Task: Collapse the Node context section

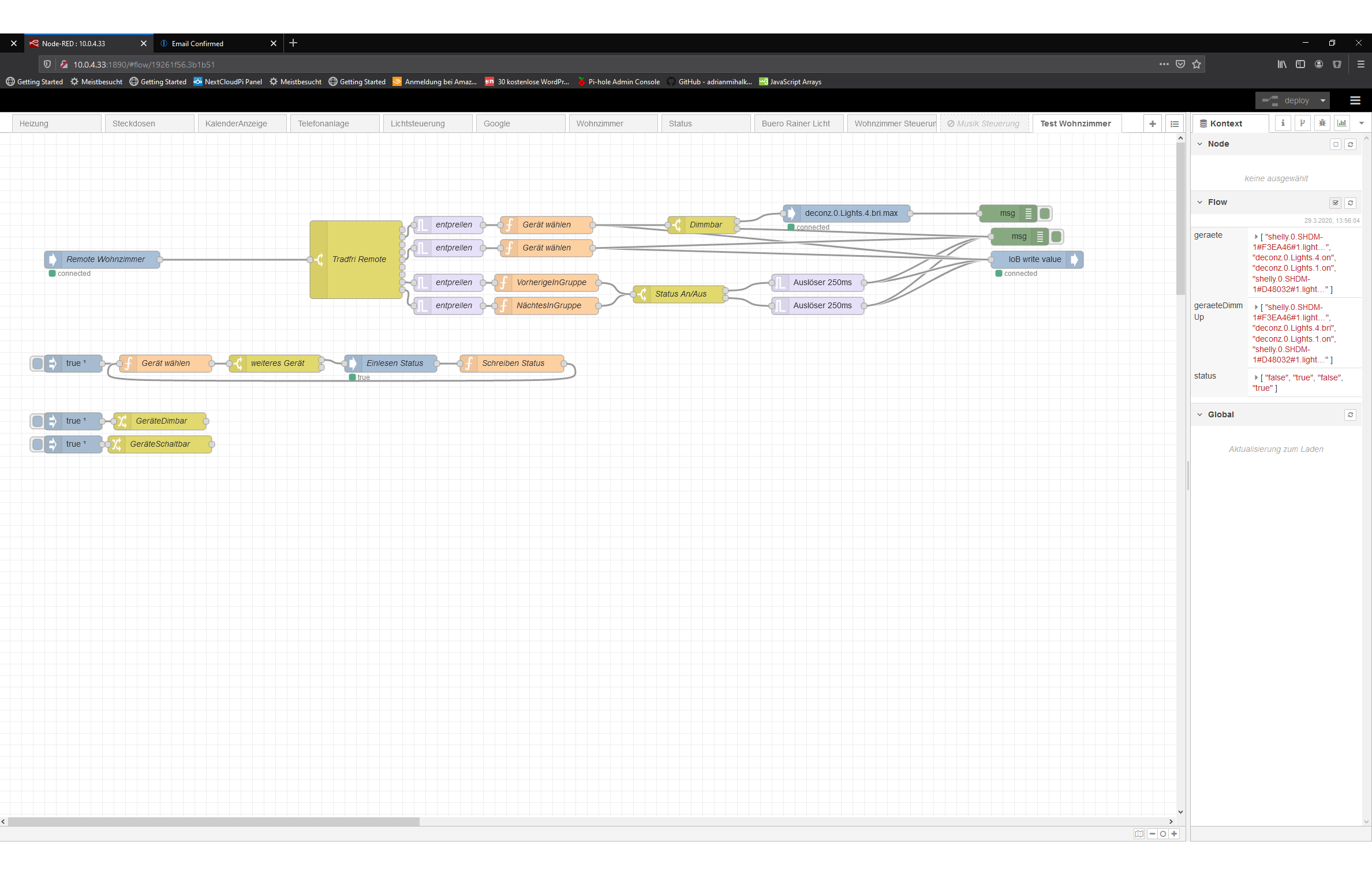Action: 1200,144
